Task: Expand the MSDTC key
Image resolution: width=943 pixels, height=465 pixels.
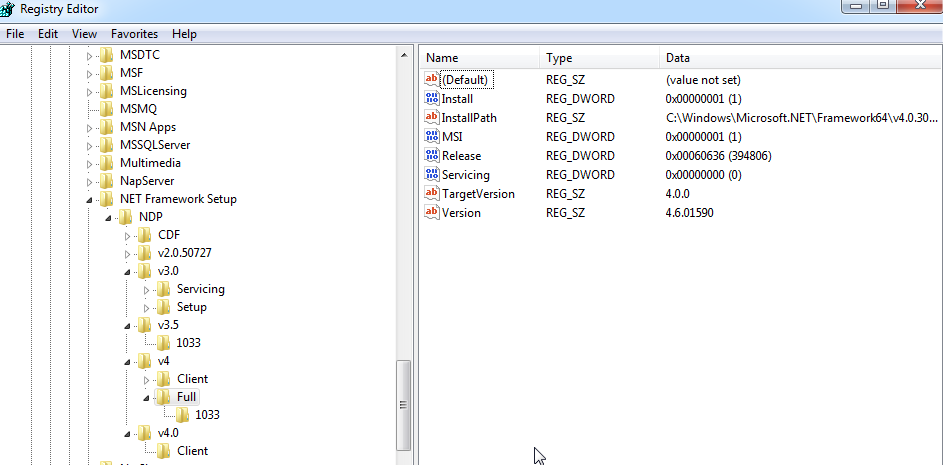Action: click(x=90, y=56)
